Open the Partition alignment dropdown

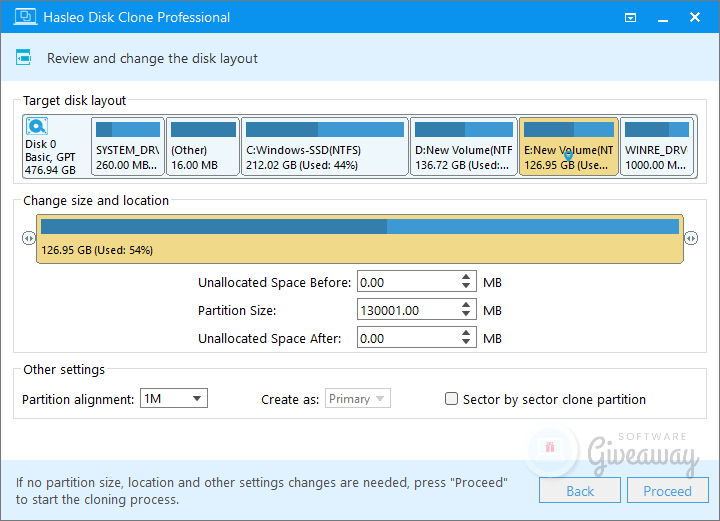pyautogui.click(x=174, y=398)
